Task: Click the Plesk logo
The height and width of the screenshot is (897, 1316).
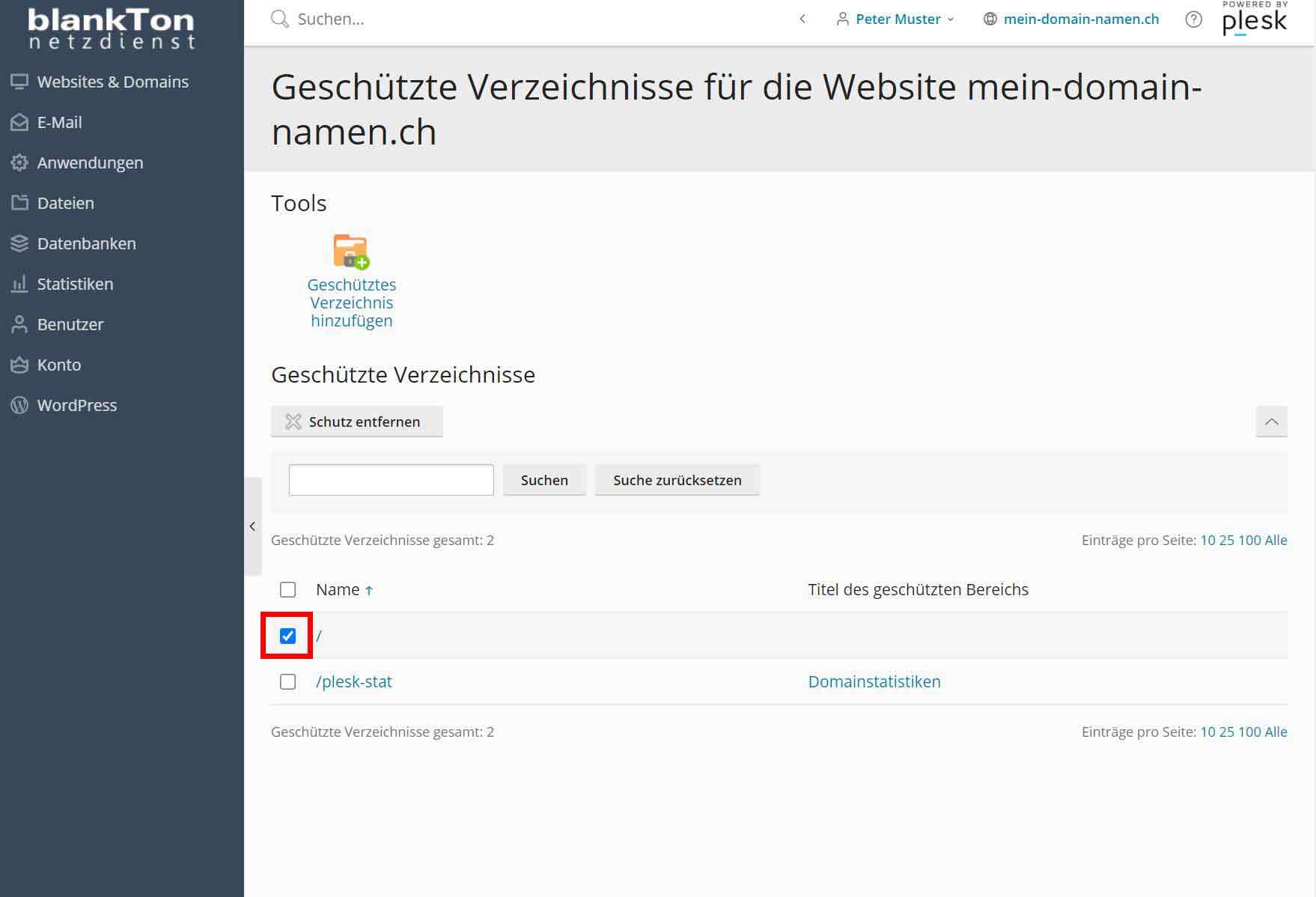Action: [1255, 19]
